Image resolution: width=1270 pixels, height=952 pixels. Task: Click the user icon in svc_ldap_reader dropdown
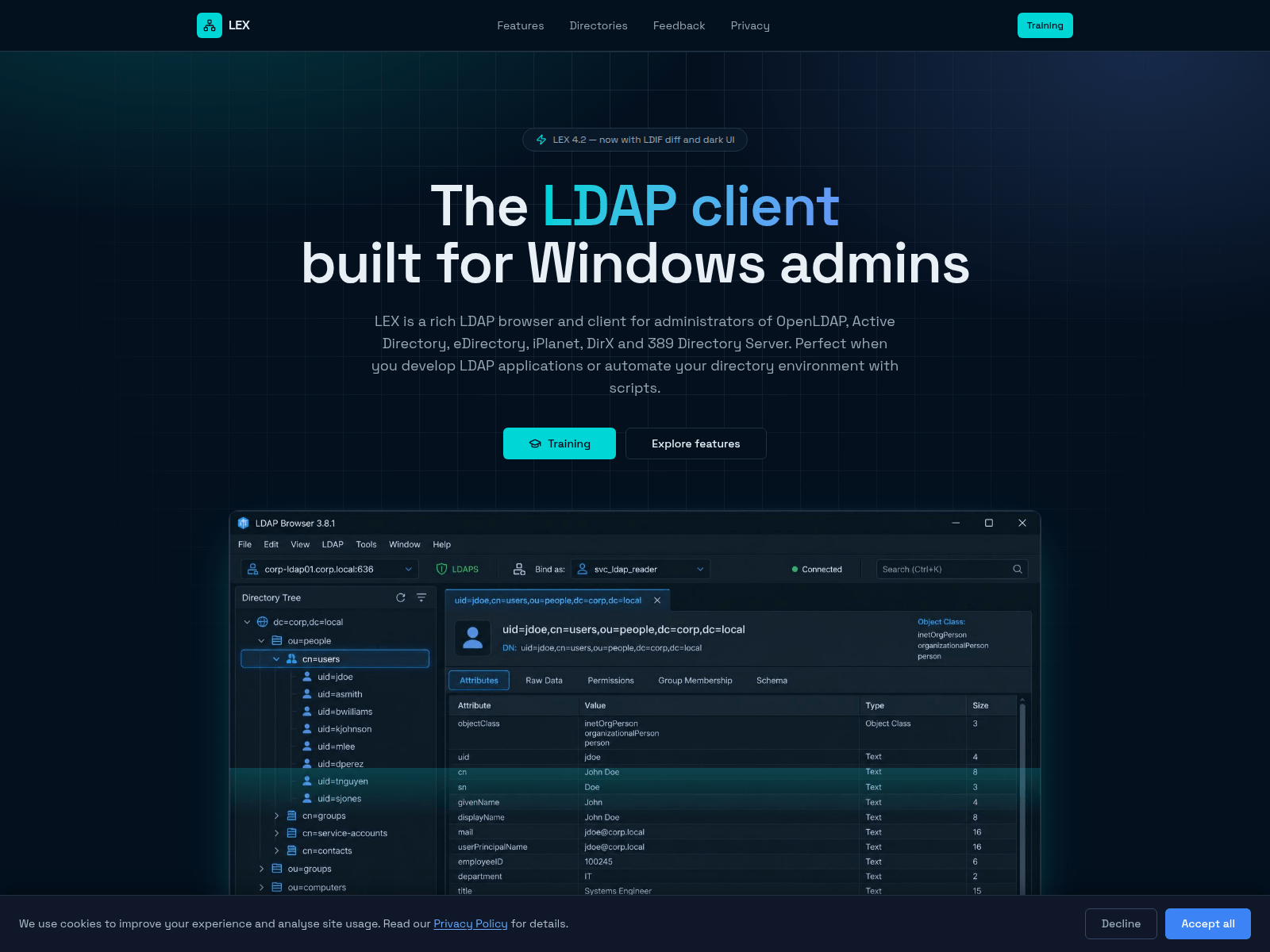[583, 569]
